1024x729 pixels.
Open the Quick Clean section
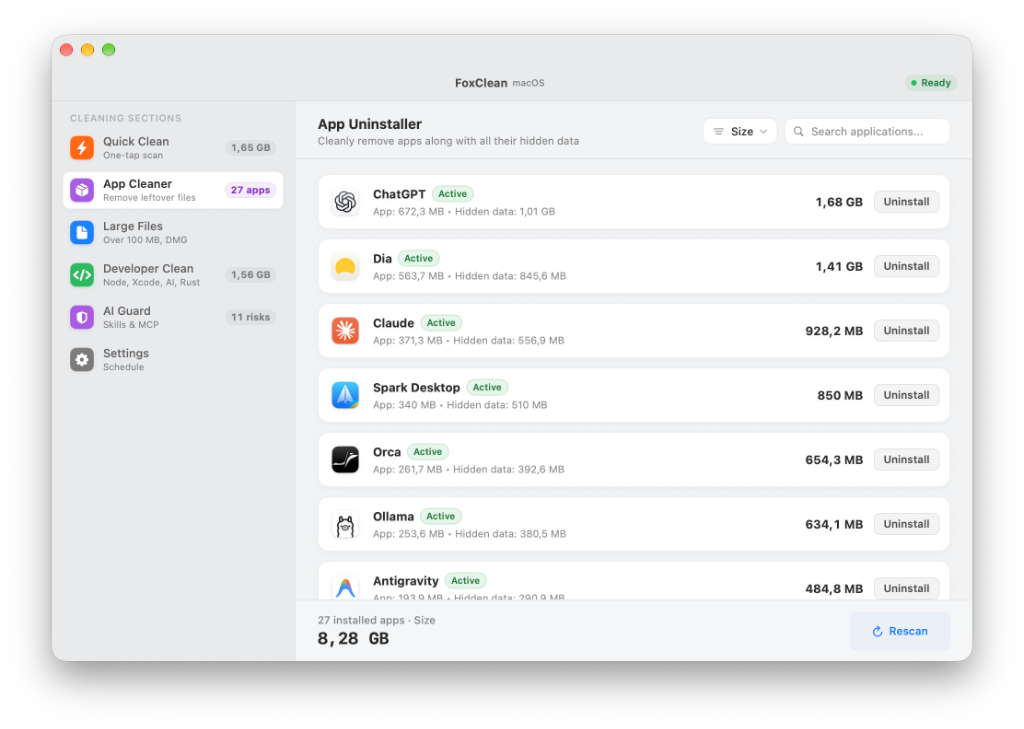coord(173,148)
